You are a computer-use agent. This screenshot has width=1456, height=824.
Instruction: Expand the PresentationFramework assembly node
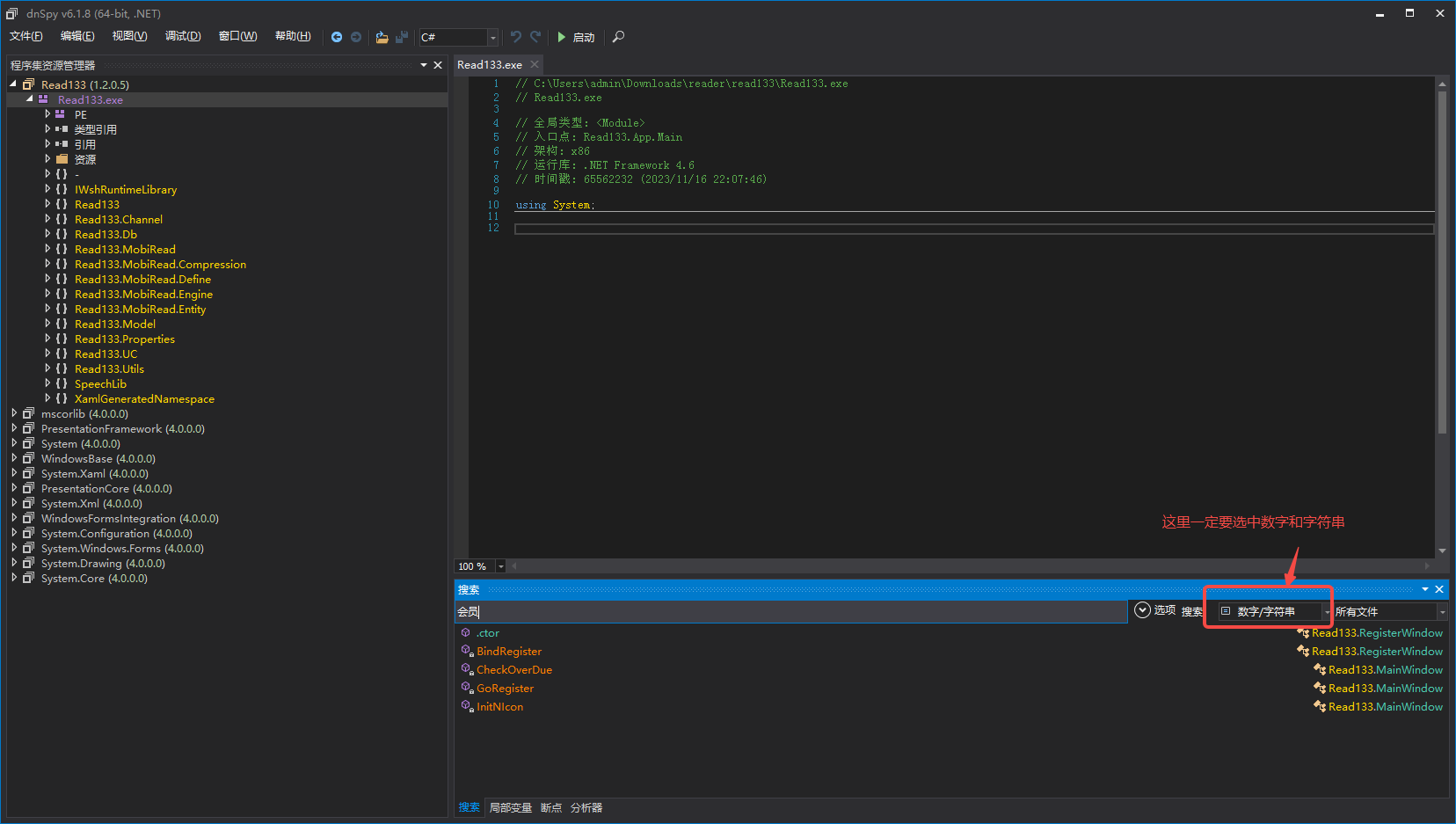(x=14, y=428)
